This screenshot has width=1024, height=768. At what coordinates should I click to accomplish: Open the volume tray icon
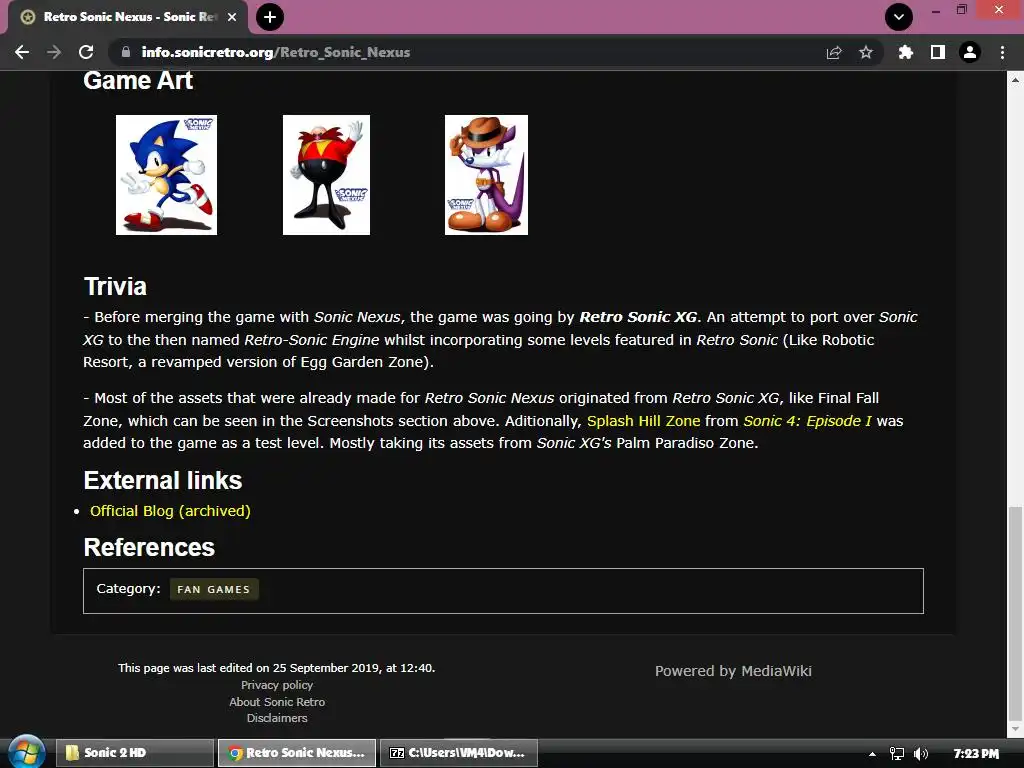pos(921,754)
